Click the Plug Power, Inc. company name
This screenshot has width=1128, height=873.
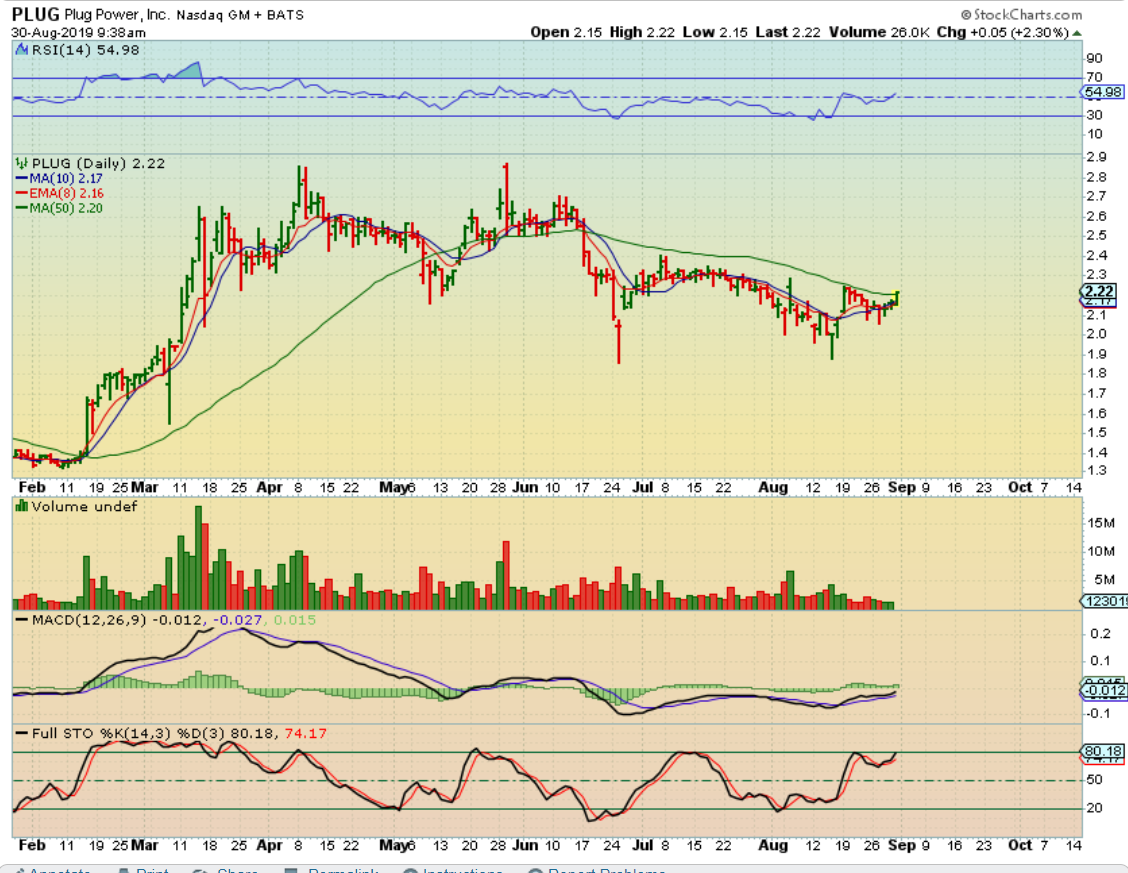pos(117,14)
